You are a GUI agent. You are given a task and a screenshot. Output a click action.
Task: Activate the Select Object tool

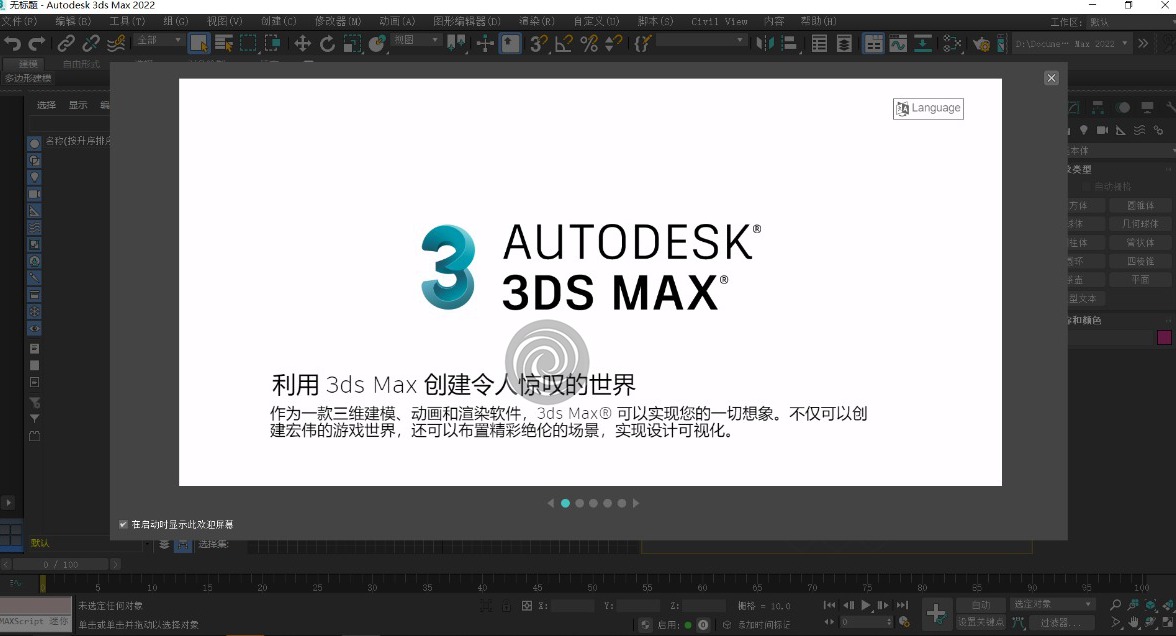(x=199, y=44)
